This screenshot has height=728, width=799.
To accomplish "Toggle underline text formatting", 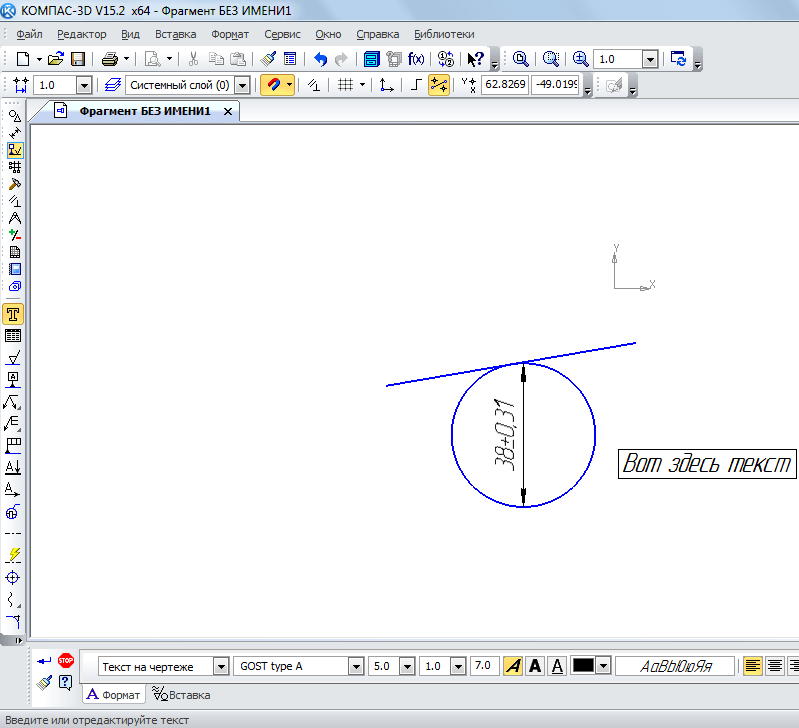I will [558, 666].
